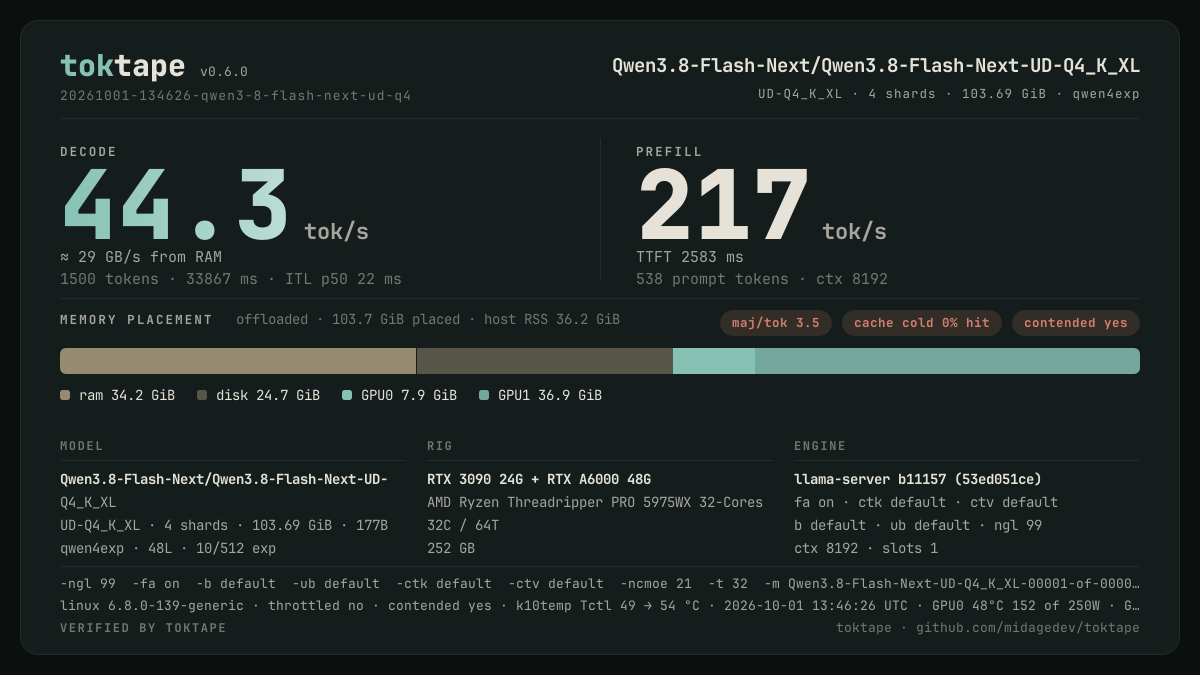This screenshot has width=1200, height=675.
Task: Click the linux 6.8.0-139-generic system info line
Action: tap(600, 605)
